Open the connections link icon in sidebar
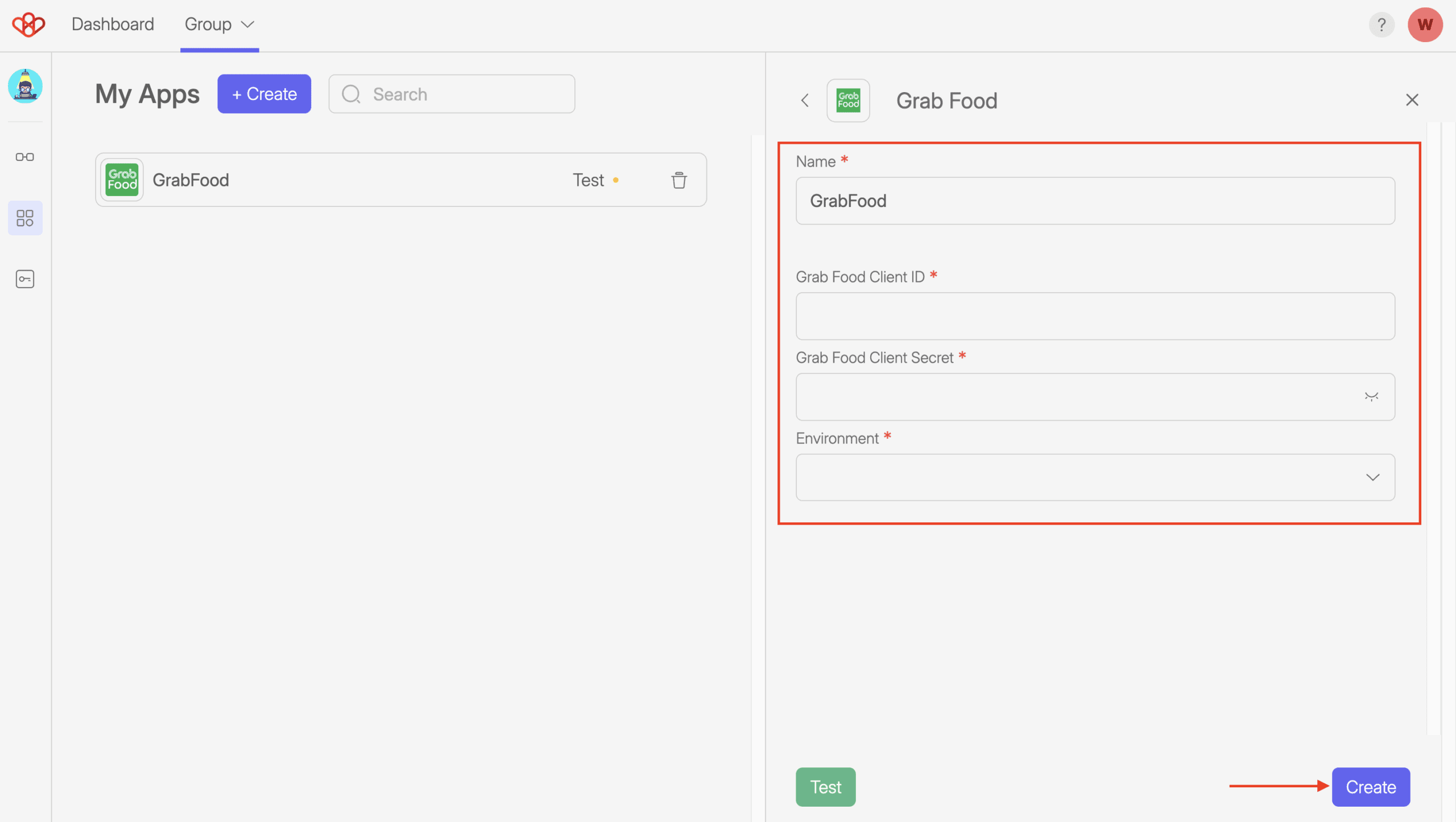Viewport: 1456px width, 822px height. coord(25,157)
